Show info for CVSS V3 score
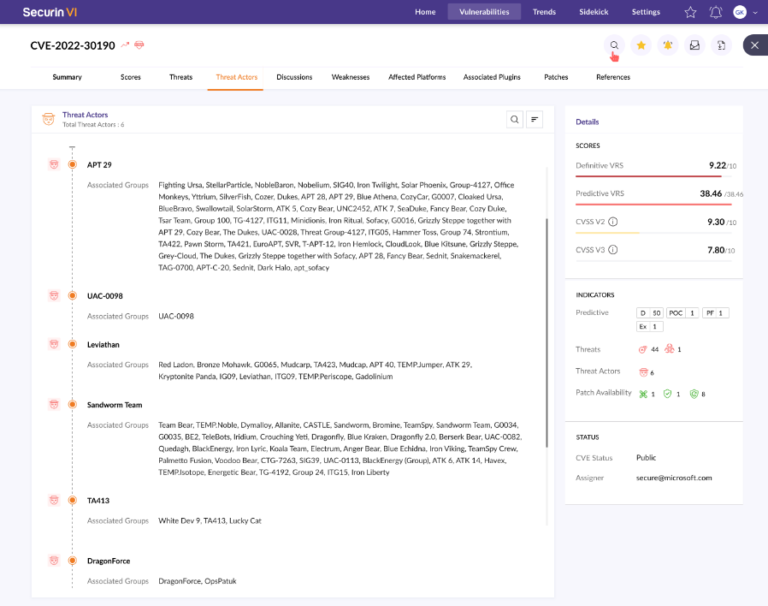This screenshot has width=768, height=606. [613, 250]
